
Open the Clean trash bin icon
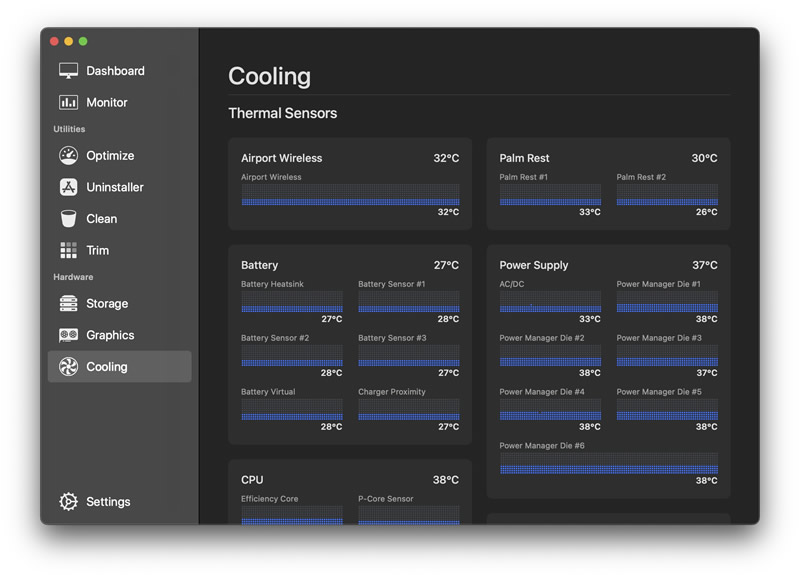point(68,219)
